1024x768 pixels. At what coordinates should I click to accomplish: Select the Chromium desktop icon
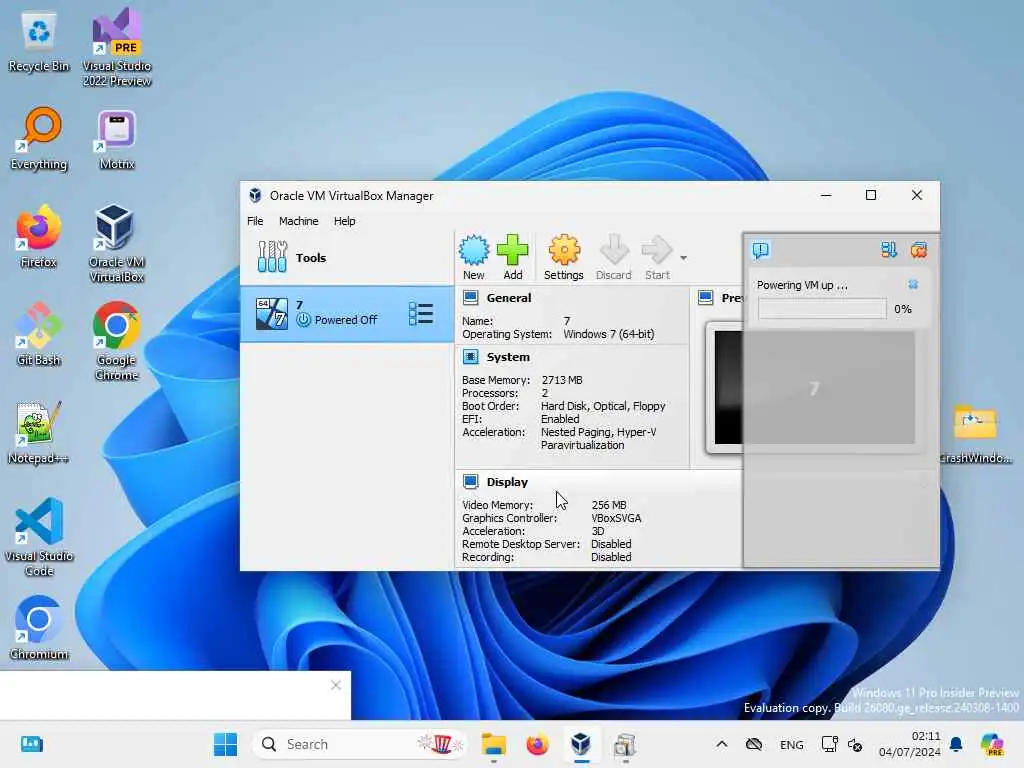39,628
